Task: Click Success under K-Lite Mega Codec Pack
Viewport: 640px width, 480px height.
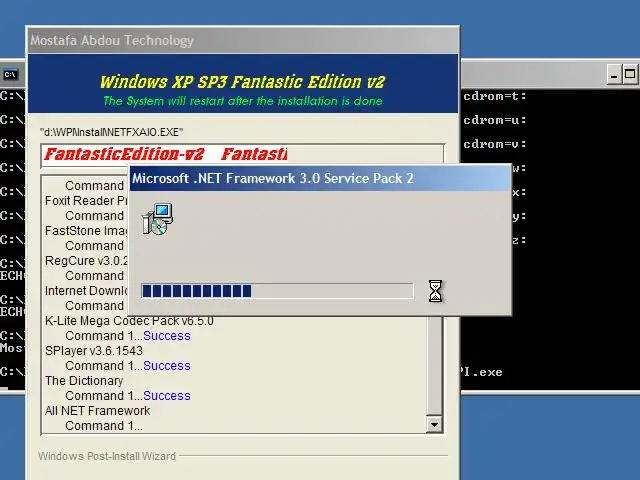Action: (167, 336)
